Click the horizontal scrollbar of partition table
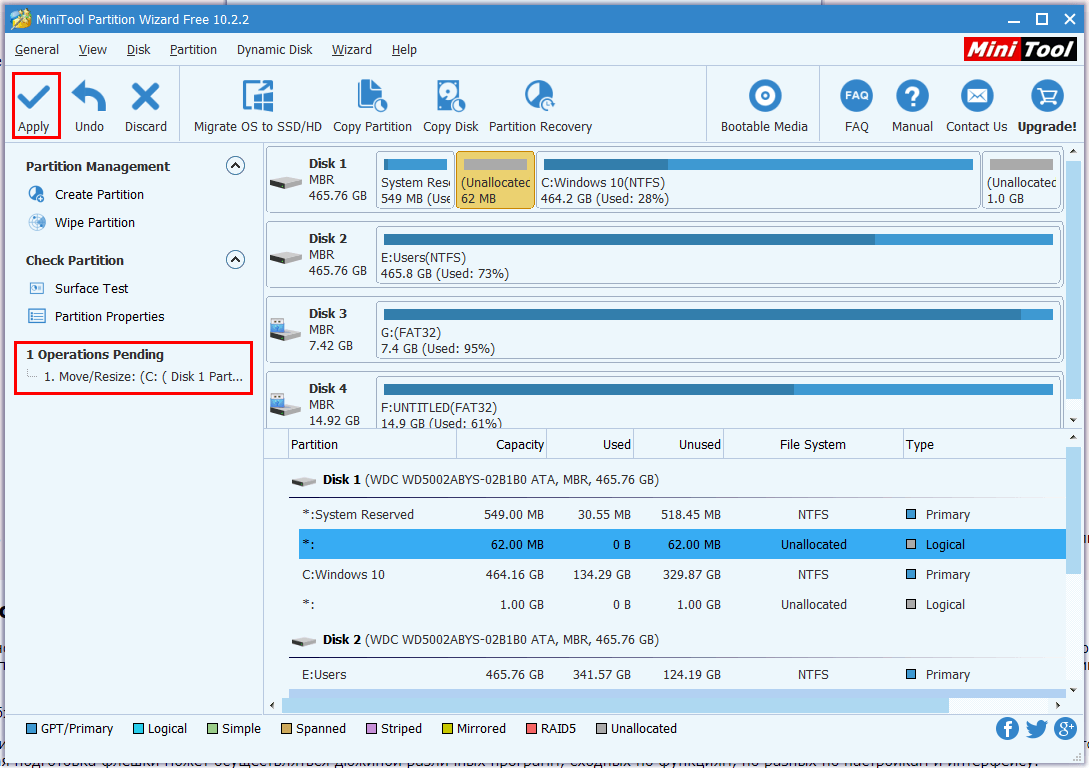This screenshot has height=768, width=1089. tap(615, 706)
